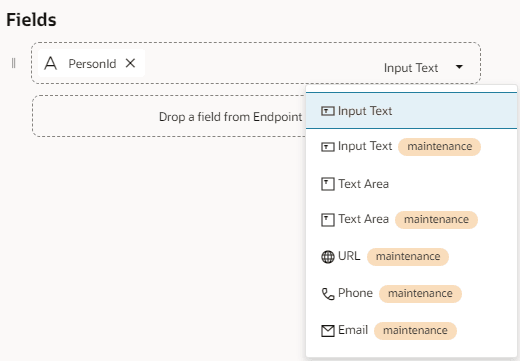Viewport: 520px width, 361px height.
Task: Click the input text icon in highlighted row
Action: (328, 111)
